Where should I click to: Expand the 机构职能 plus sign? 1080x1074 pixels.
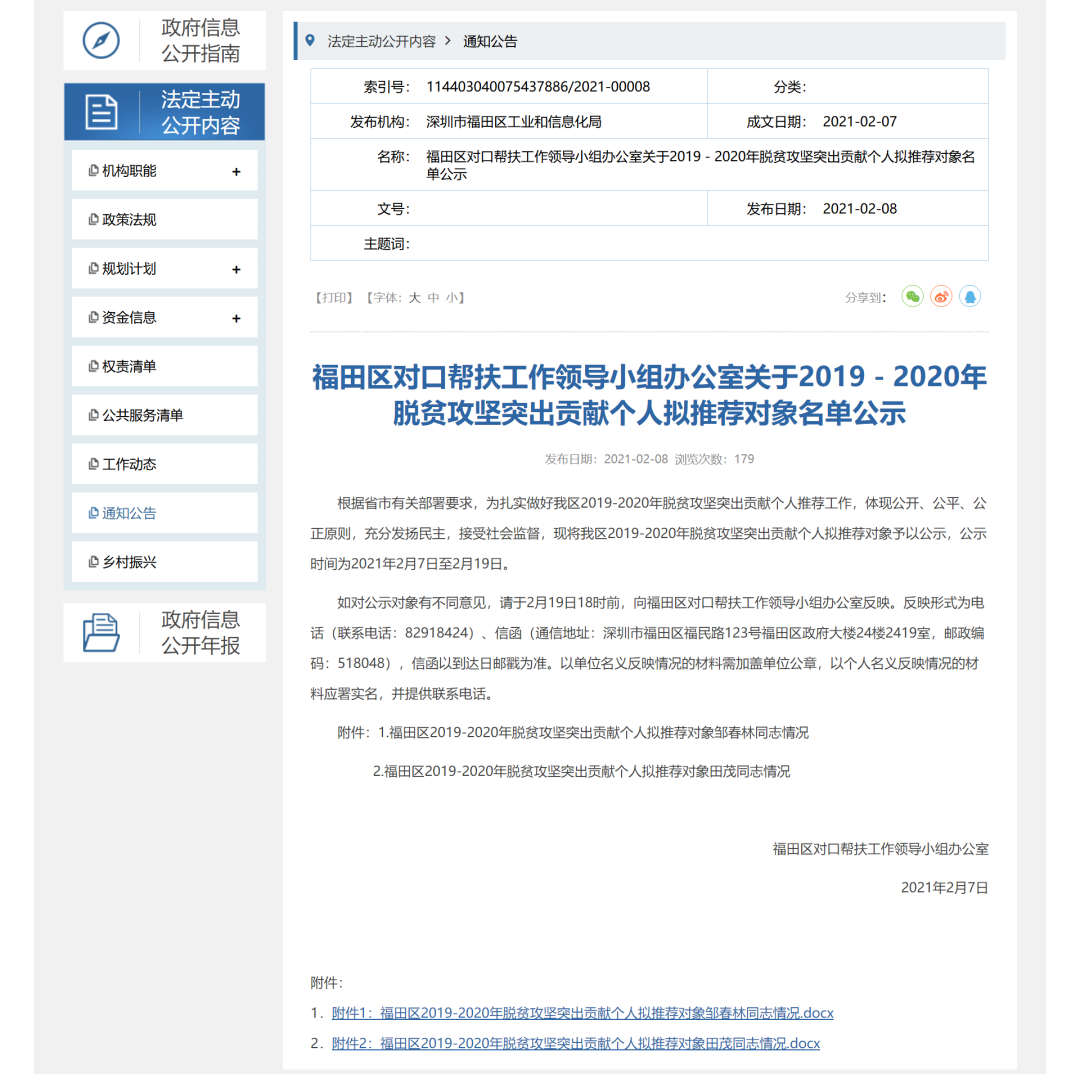point(236,172)
